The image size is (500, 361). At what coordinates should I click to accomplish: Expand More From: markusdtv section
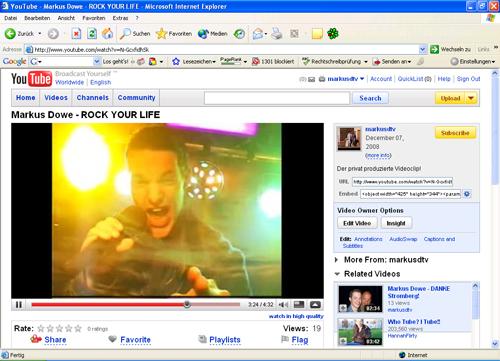pos(337,260)
